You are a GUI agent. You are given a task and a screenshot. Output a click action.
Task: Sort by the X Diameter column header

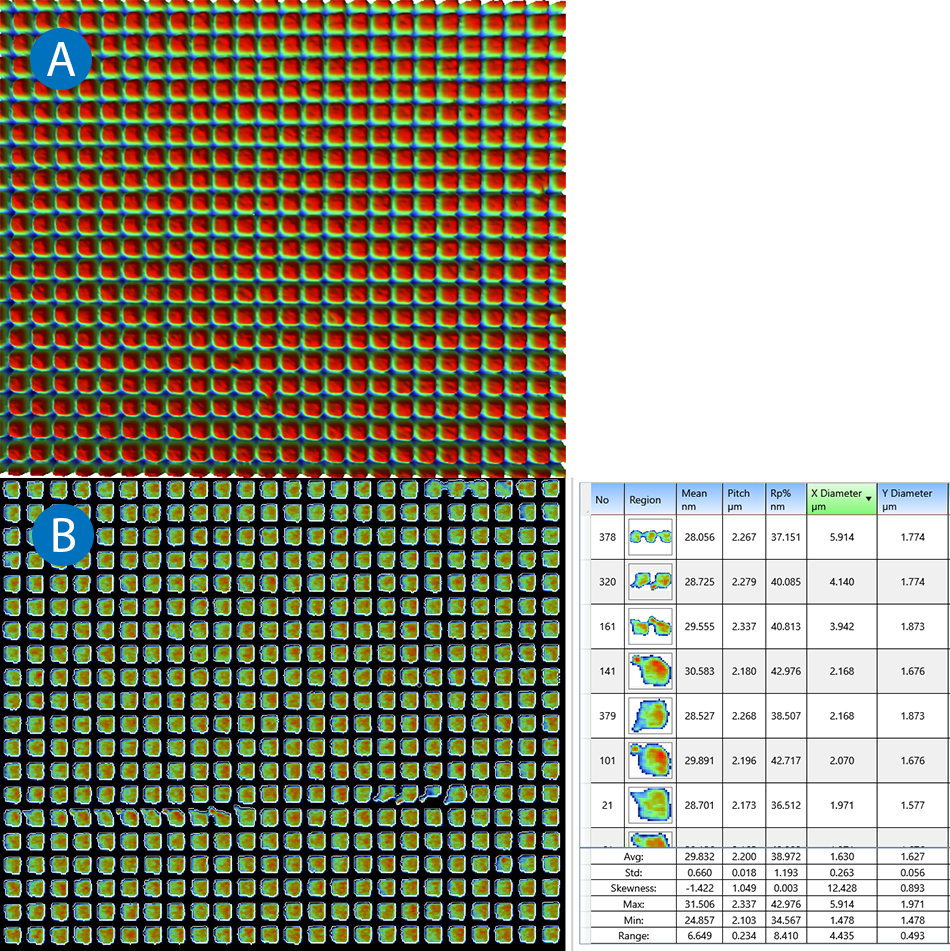coord(841,499)
